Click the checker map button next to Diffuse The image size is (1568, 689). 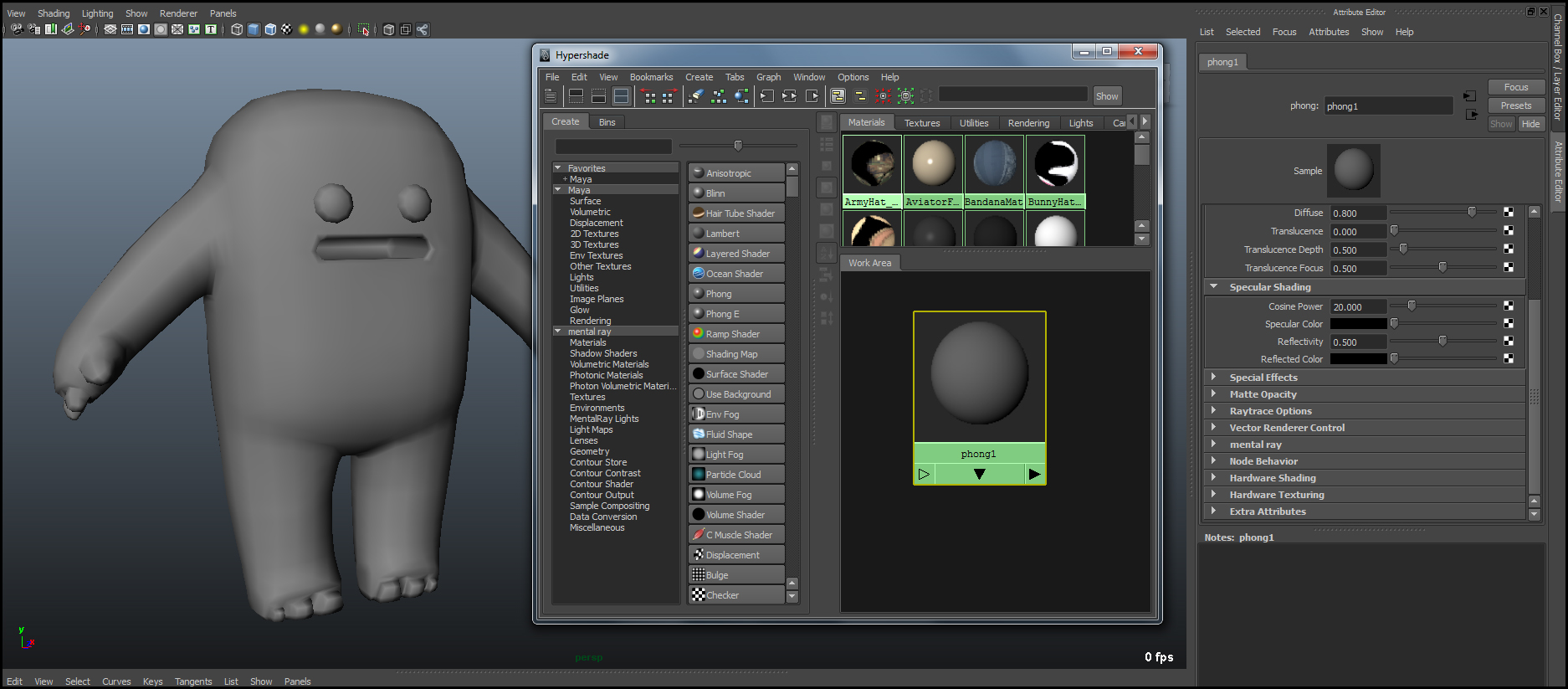1508,213
